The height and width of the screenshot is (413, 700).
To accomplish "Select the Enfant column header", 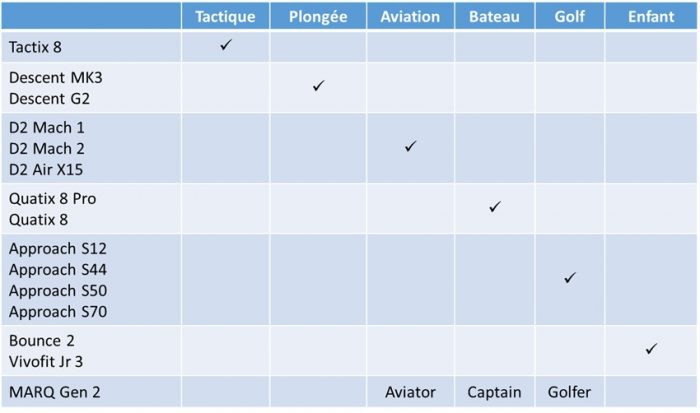I will tap(651, 16).
